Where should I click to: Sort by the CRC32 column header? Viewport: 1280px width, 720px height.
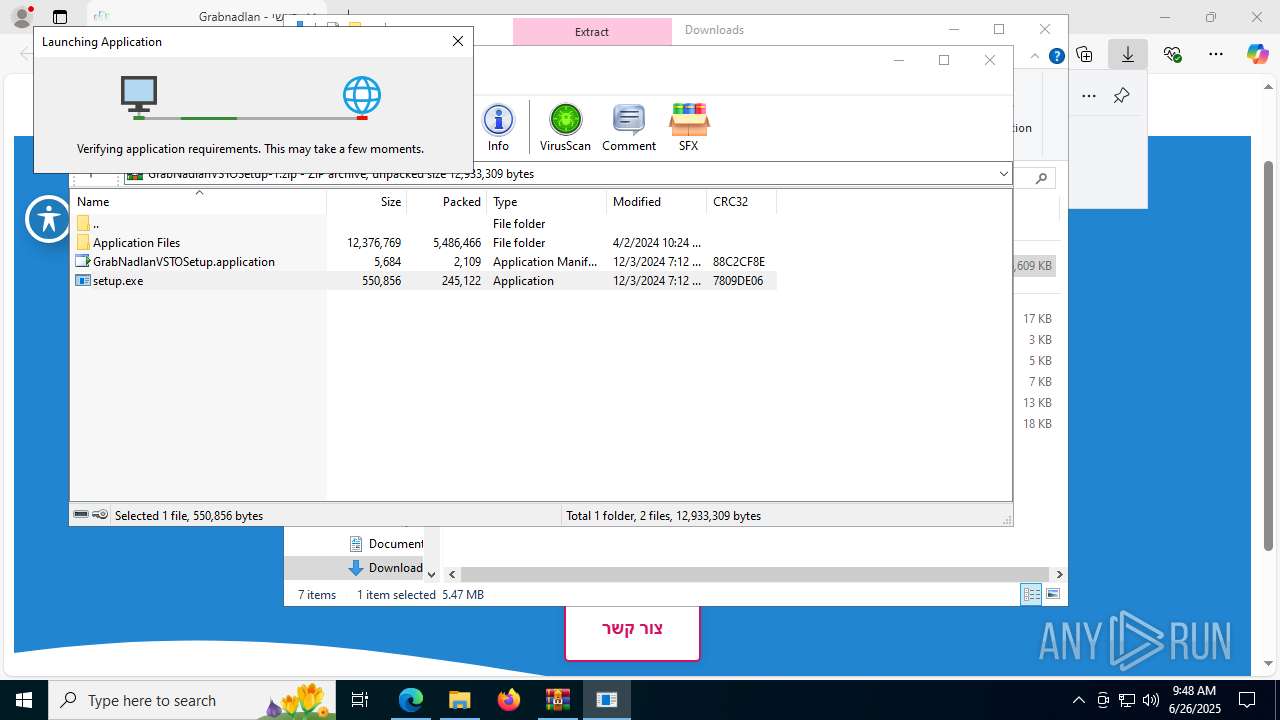pyautogui.click(x=741, y=202)
